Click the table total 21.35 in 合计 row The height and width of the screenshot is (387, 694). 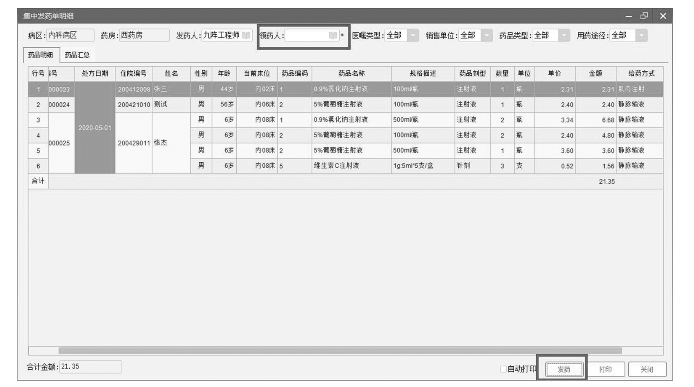point(606,182)
